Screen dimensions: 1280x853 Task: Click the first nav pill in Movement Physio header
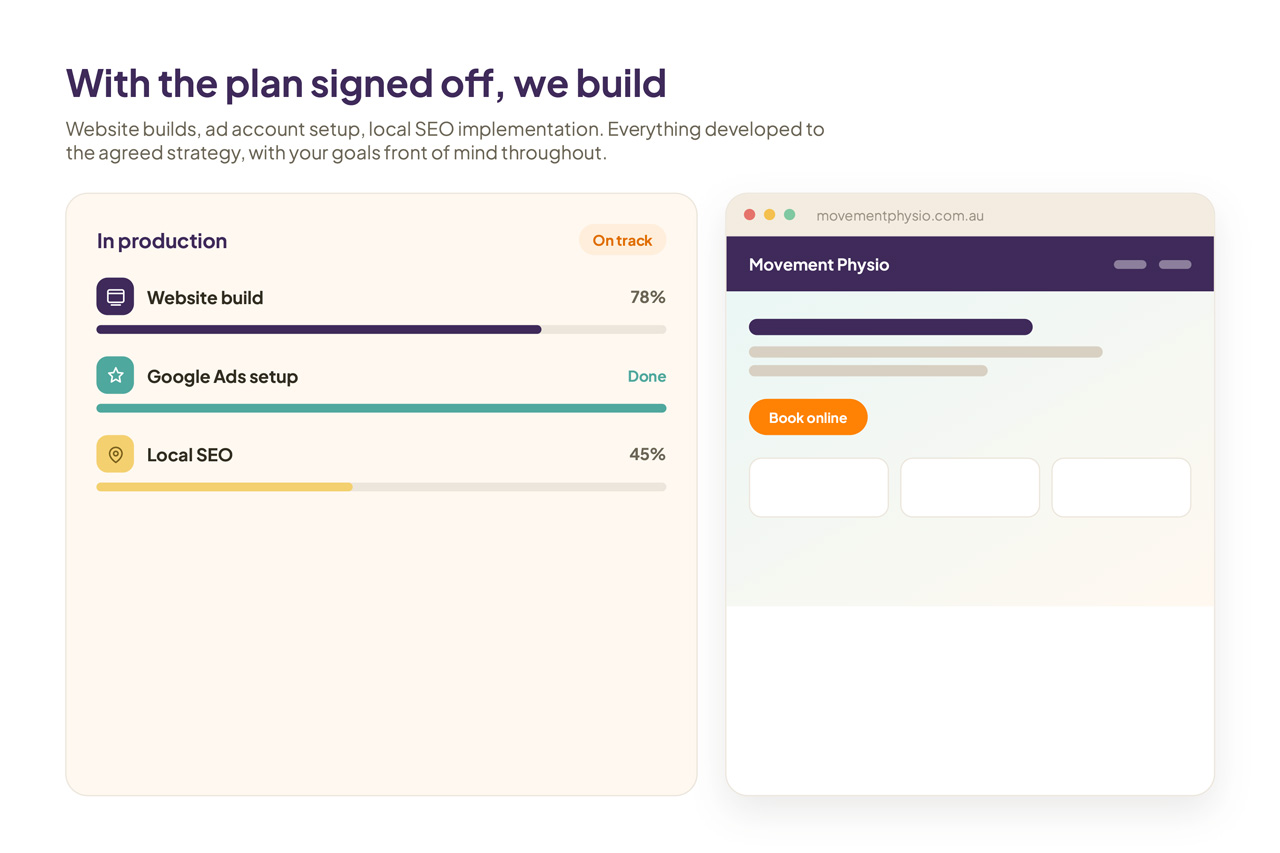[x=1130, y=265]
